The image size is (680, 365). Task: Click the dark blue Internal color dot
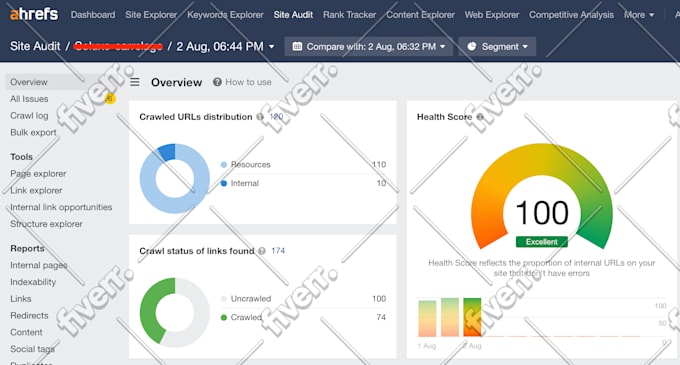click(x=224, y=183)
